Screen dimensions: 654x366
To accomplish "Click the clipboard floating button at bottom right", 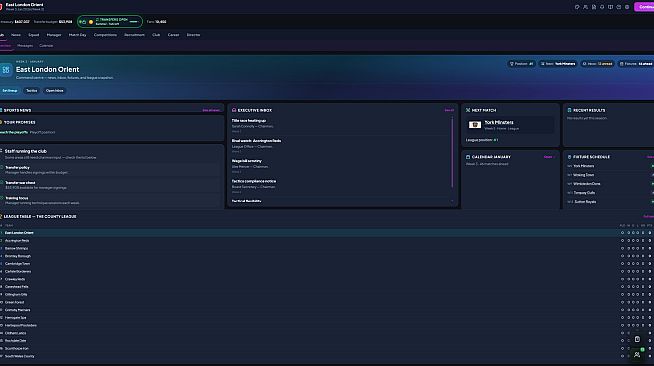I will [x=637, y=339].
